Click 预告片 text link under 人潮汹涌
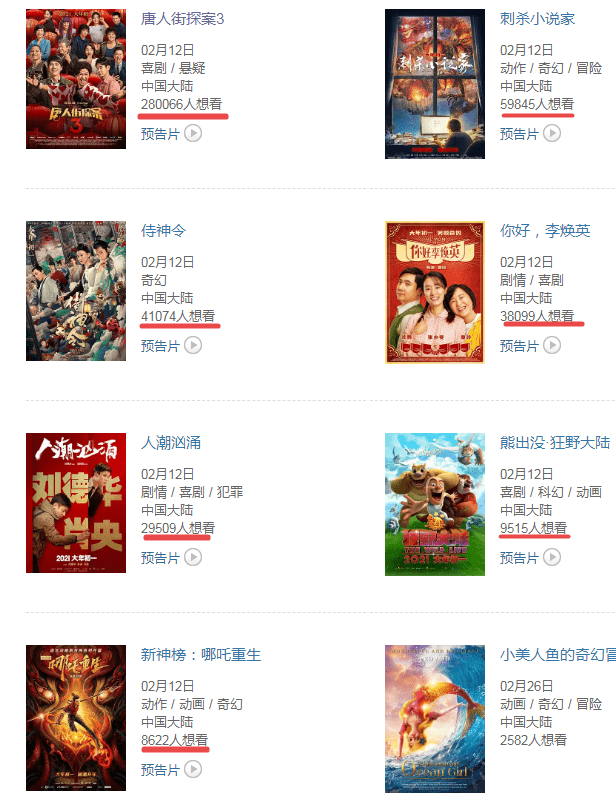Screen dimensions: 616x809 pyautogui.click(x=160, y=558)
